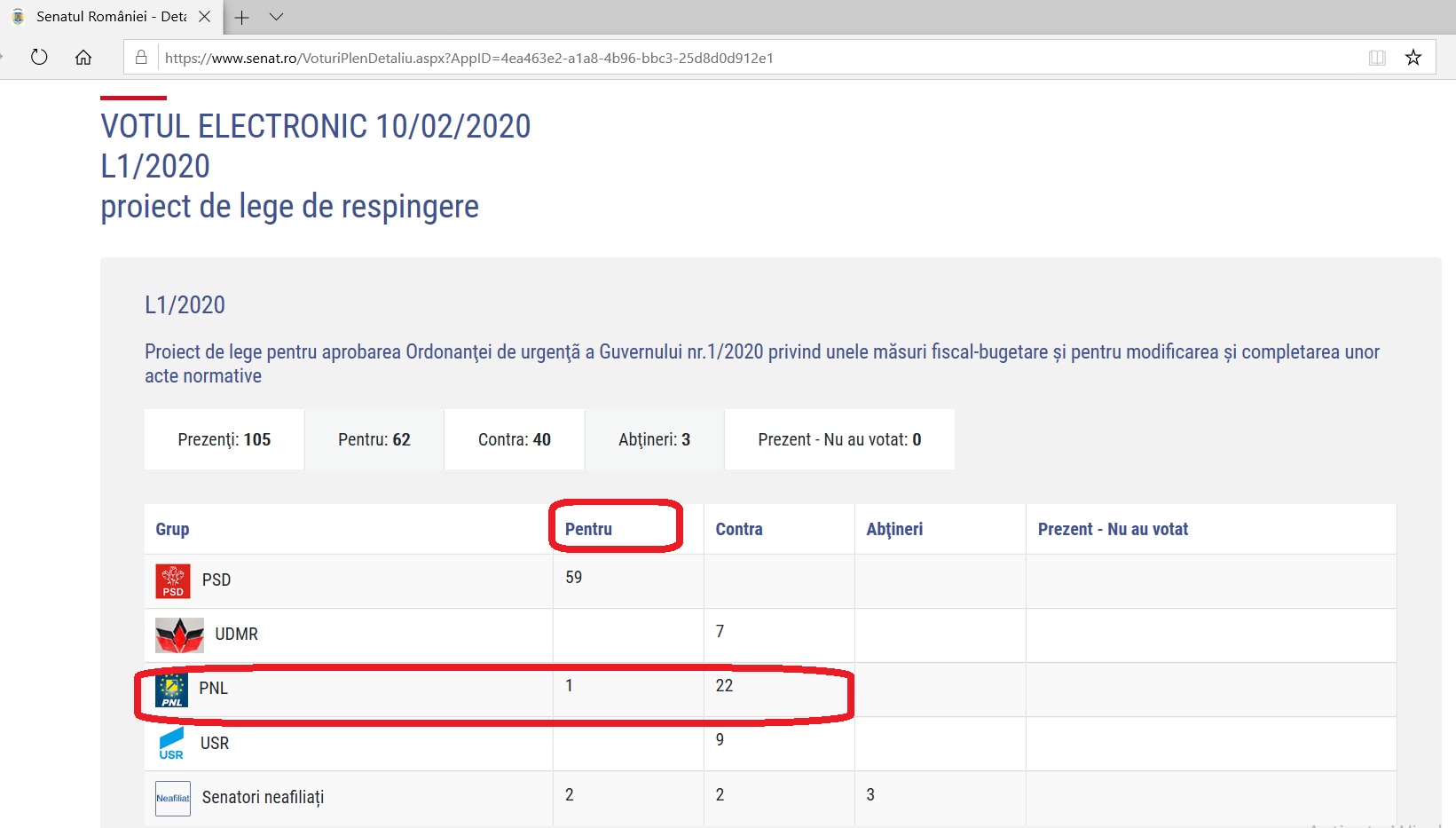The height and width of the screenshot is (828, 1456).
Task: Click the Abțineri column header
Action: [x=894, y=529]
